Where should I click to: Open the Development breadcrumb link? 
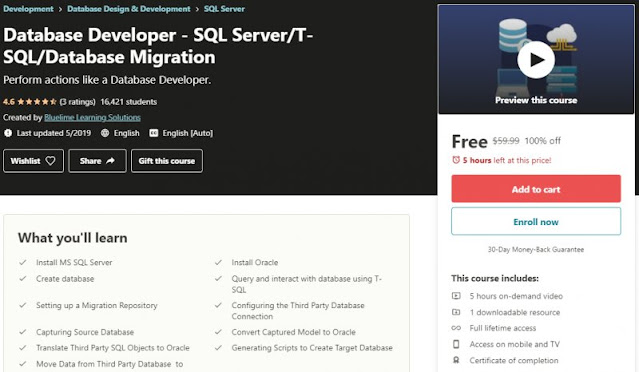[x=28, y=9]
